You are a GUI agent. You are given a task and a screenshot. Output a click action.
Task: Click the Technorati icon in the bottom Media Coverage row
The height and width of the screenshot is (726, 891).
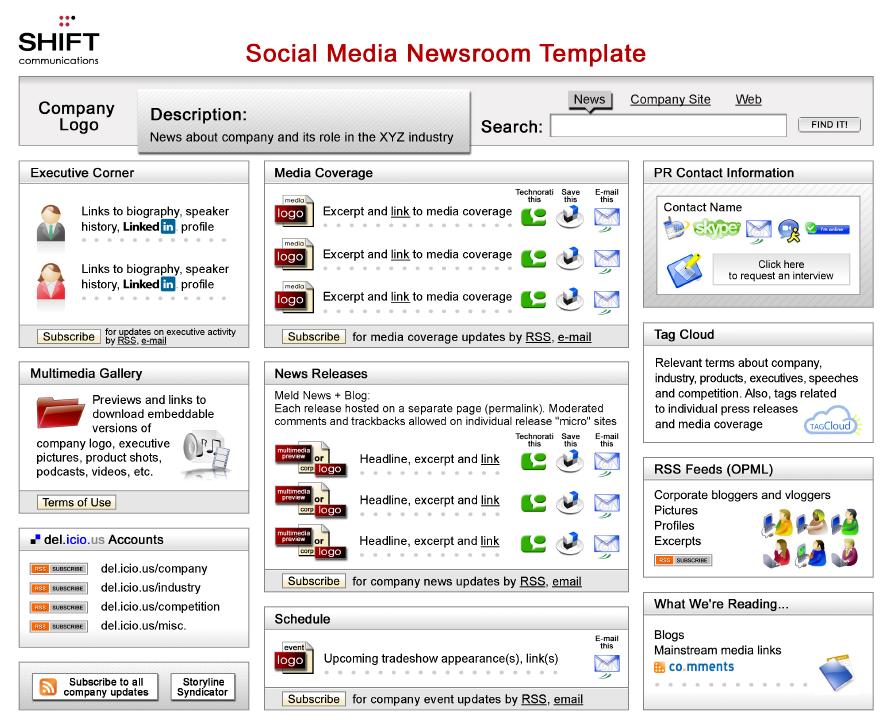(534, 299)
